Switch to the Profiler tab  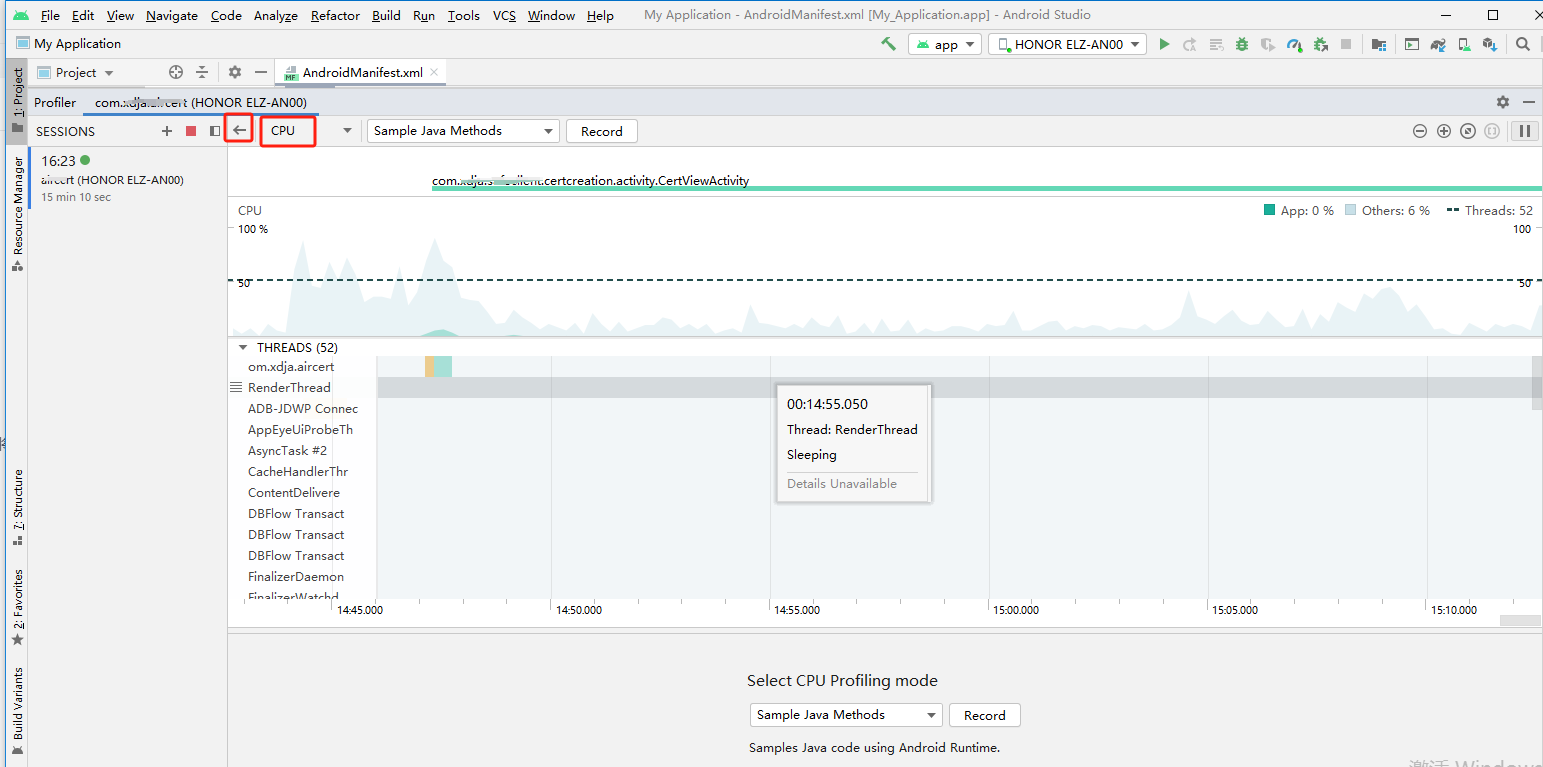[55, 102]
